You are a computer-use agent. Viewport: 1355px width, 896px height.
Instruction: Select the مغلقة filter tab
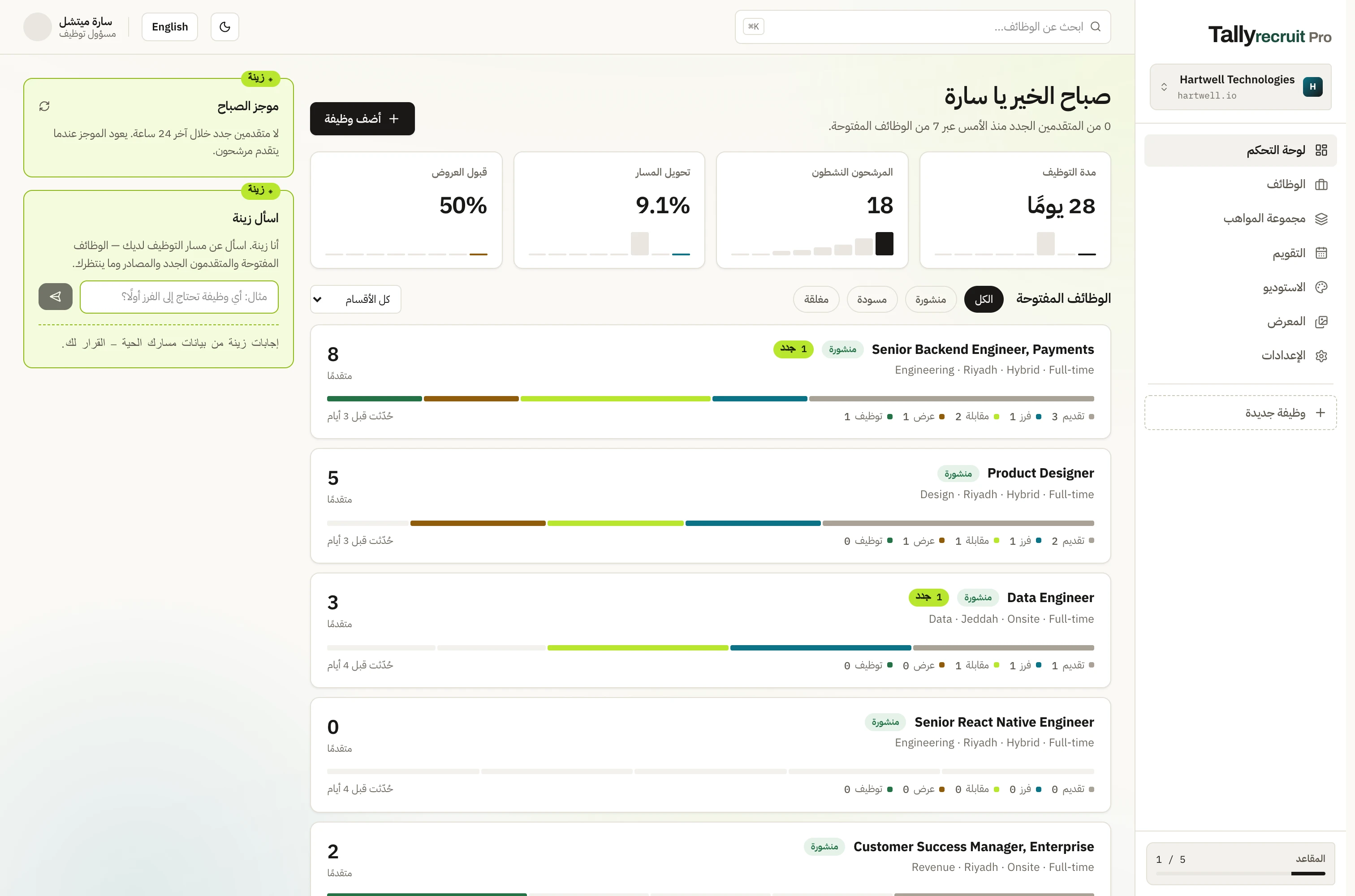[816, 299]
